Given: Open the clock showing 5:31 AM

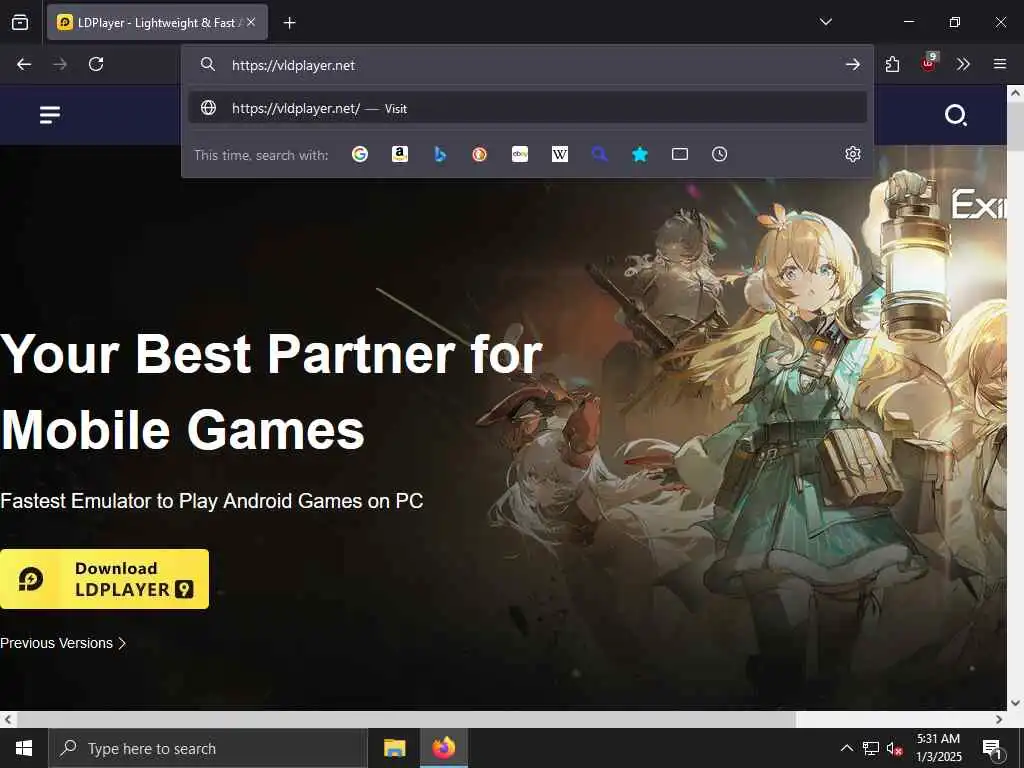Looking at the screenshot, I should [938, 748].
